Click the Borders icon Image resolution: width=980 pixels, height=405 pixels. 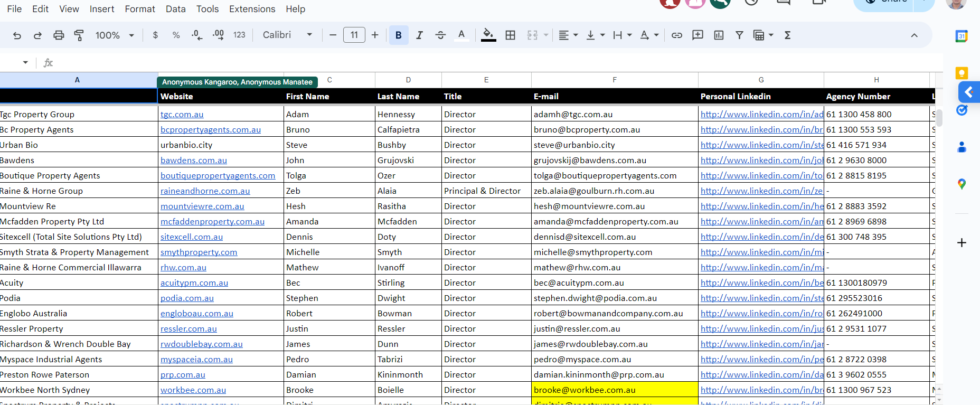510,35
